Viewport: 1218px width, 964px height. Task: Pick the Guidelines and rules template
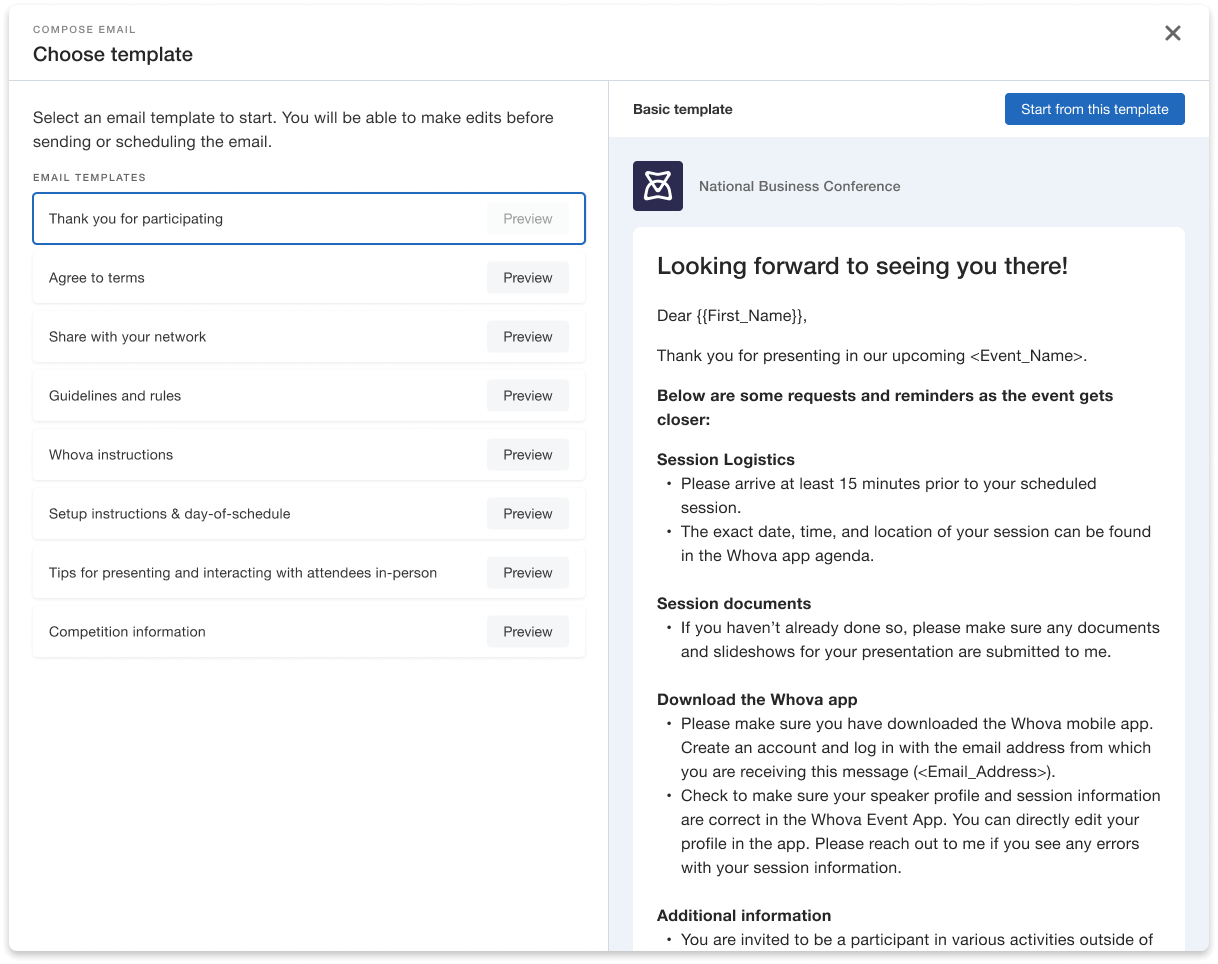[x=115, y=396]
